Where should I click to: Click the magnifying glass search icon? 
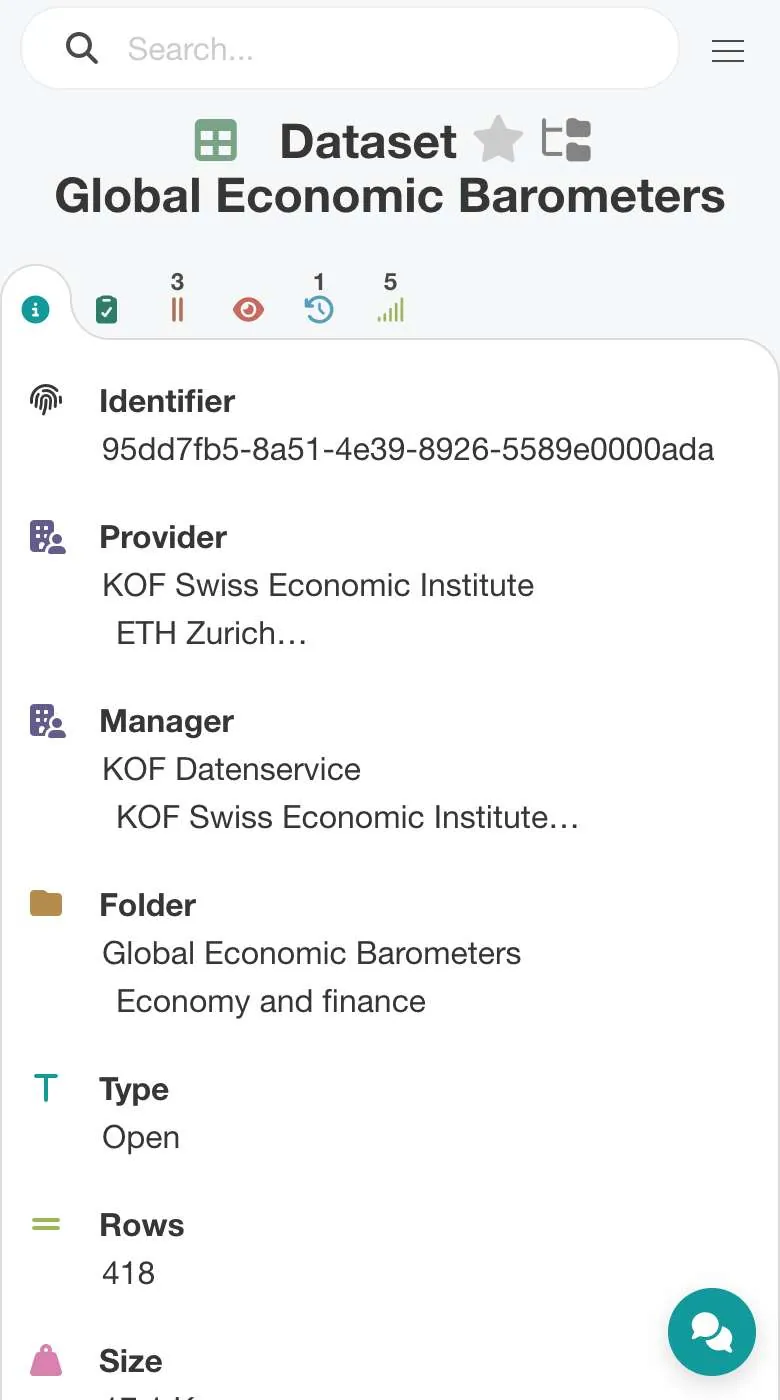point(82,48)
